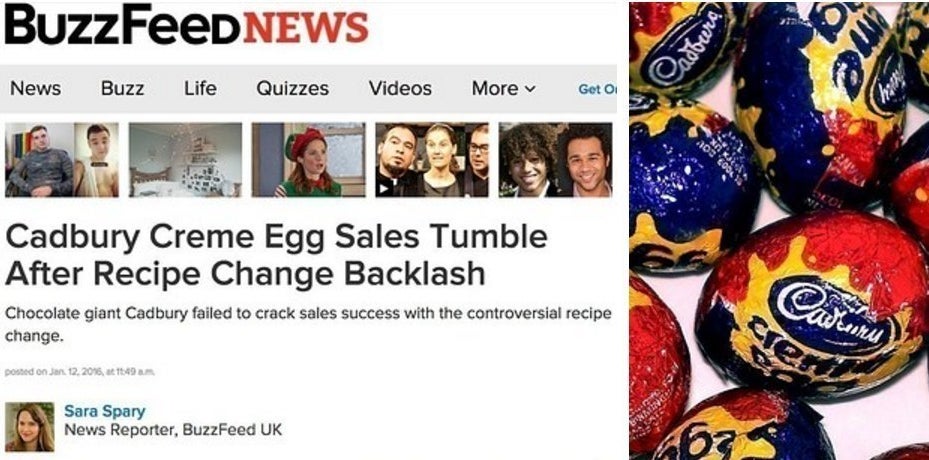Click the chevron next to More
The image size is (929, 460).
click(x=530, y=90)
